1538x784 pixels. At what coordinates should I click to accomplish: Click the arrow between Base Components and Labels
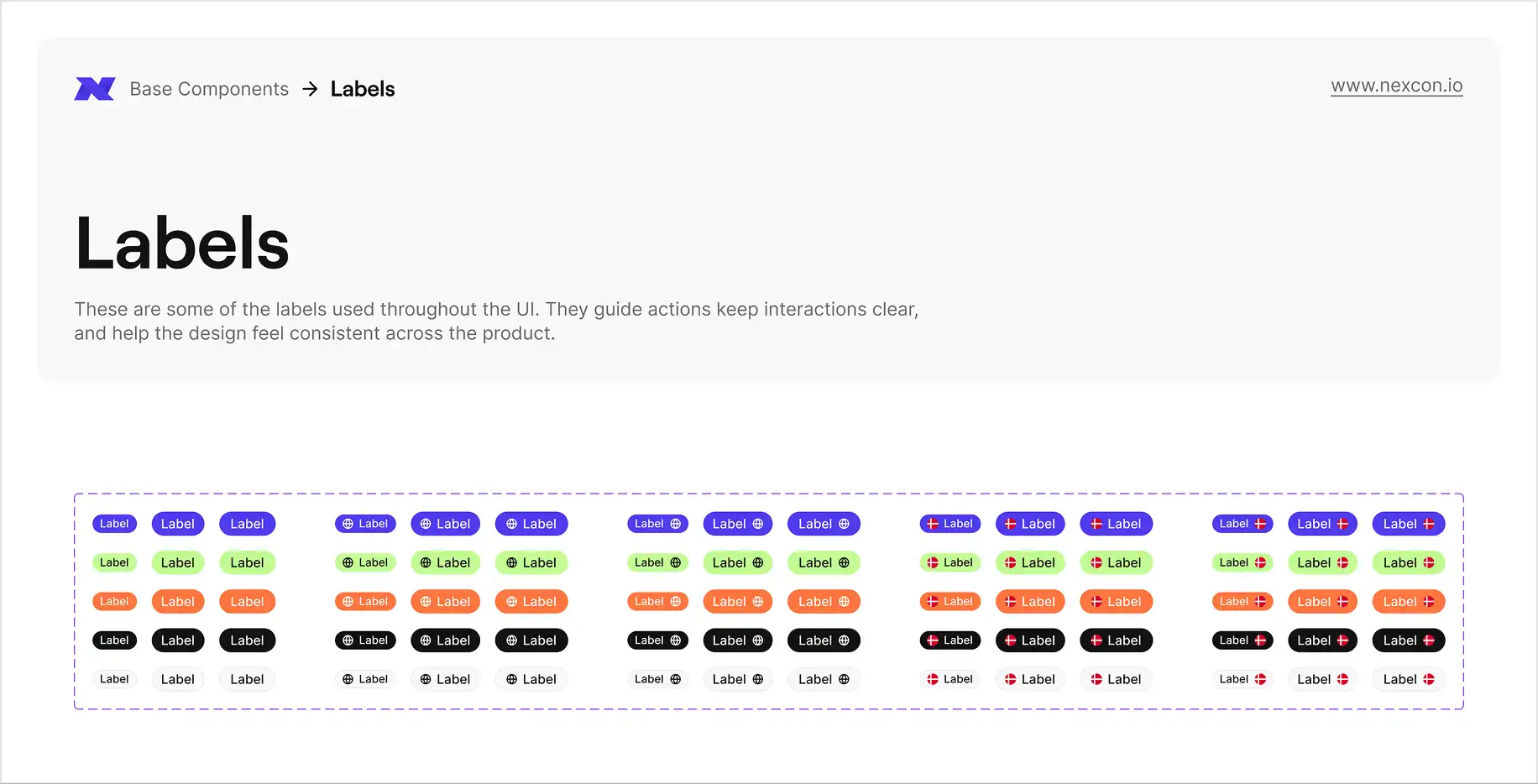click(310, 89)
